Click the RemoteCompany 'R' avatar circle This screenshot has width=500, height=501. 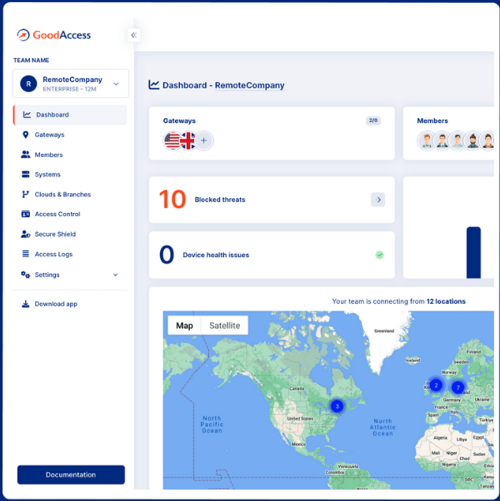click(29, 84)
